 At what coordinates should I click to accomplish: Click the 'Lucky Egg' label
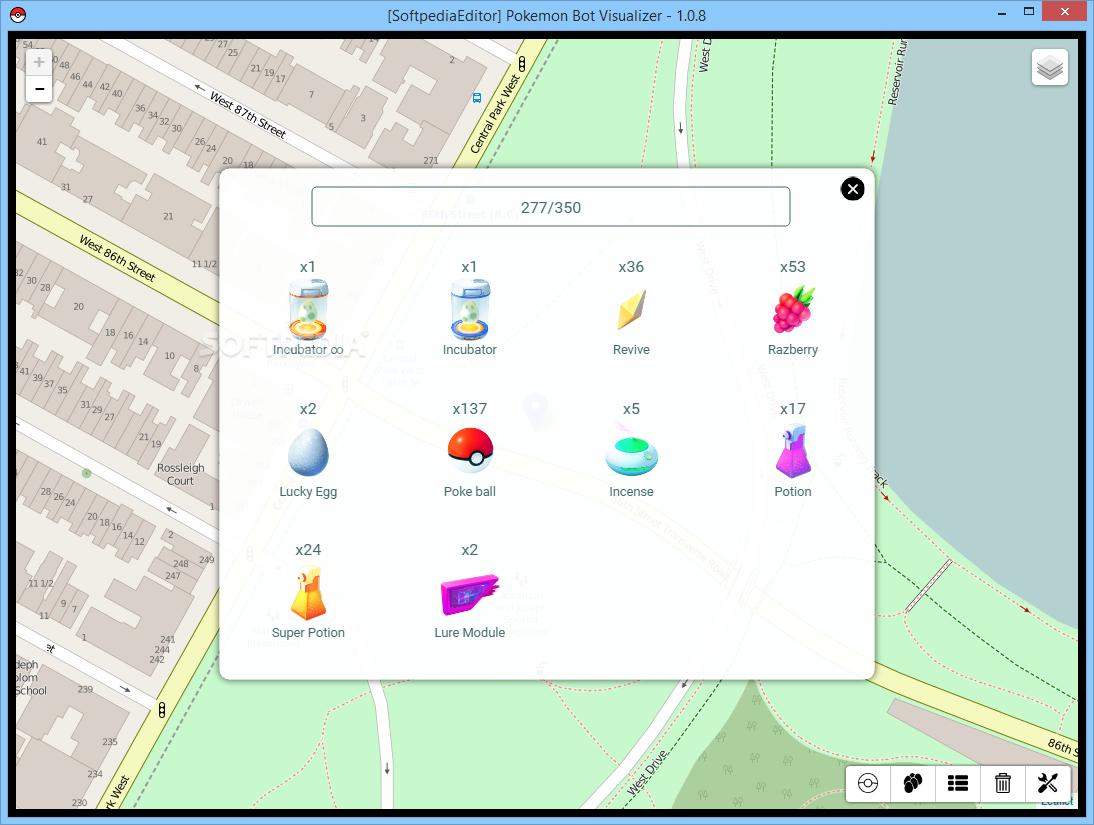[x=308, y=491]
